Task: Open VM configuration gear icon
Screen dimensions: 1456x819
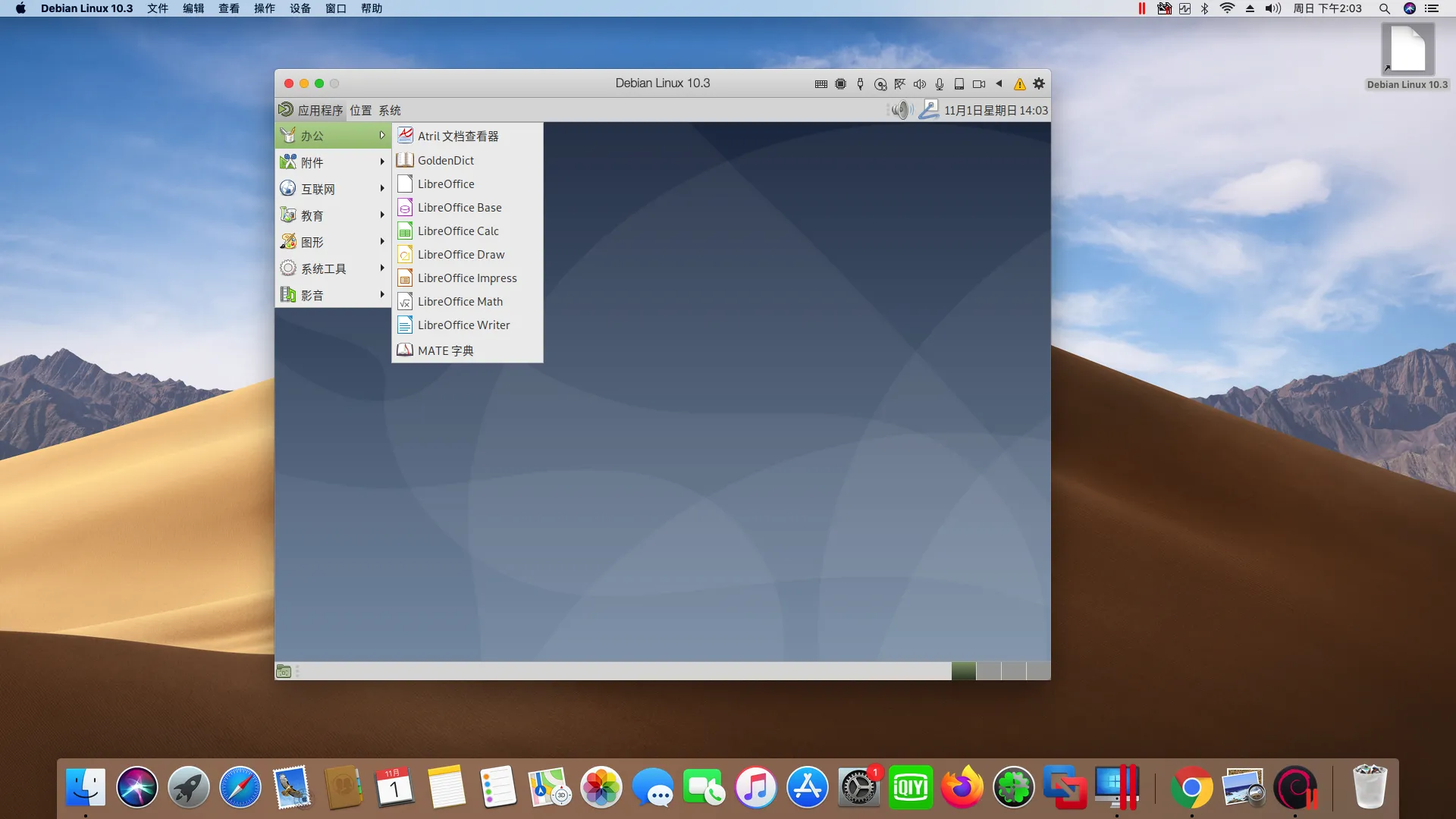Action: click(x=1039, y=83)
